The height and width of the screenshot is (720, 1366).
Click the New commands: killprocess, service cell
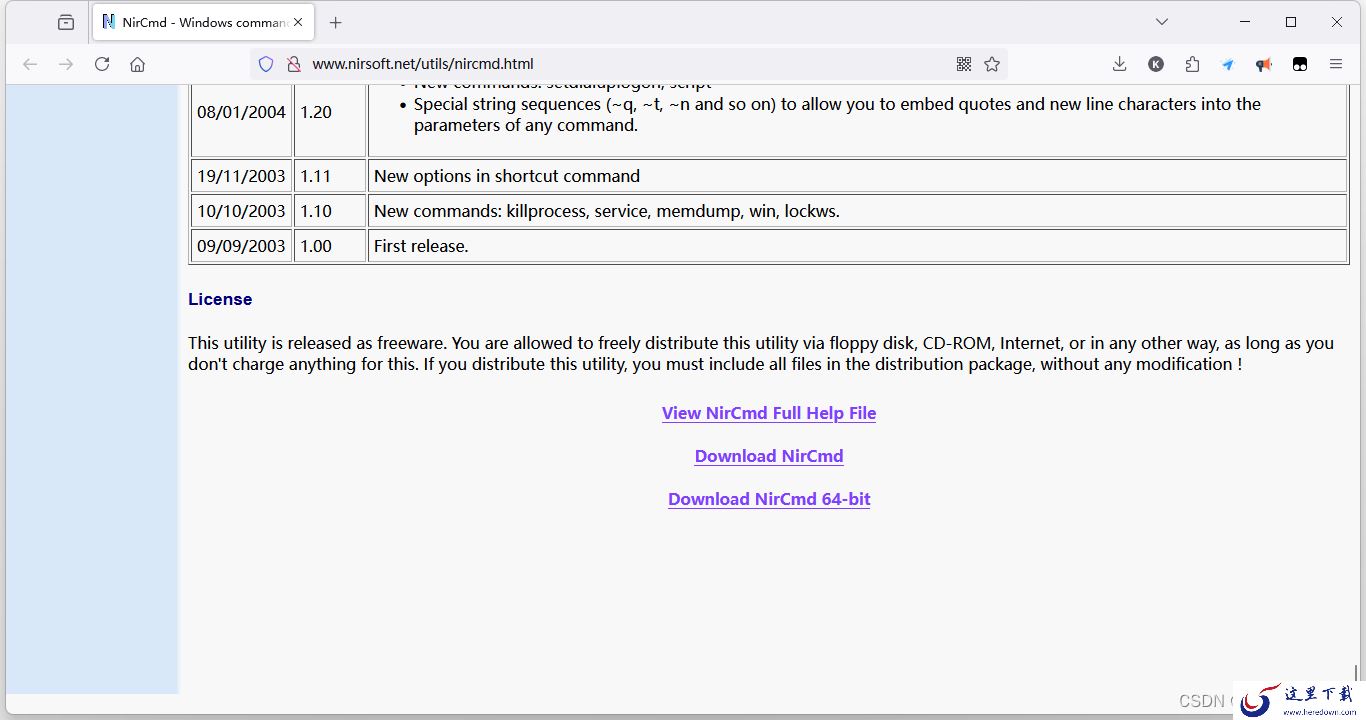(x=857, y=211)
